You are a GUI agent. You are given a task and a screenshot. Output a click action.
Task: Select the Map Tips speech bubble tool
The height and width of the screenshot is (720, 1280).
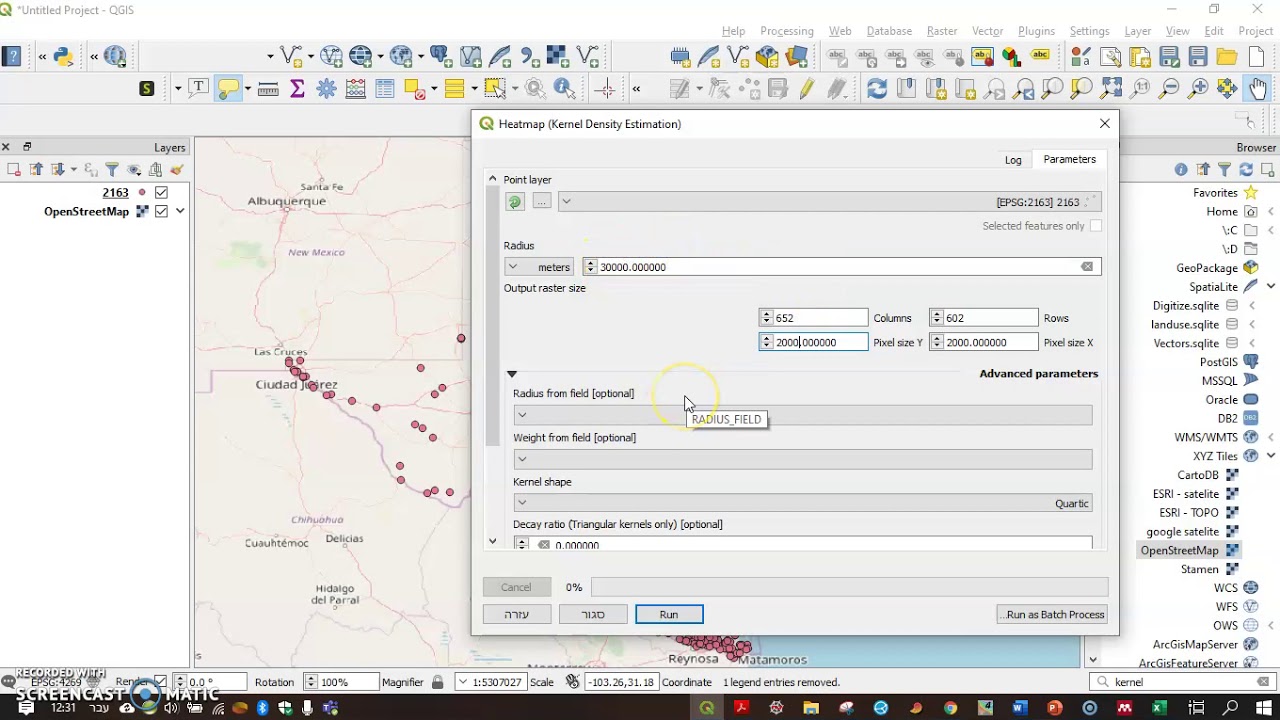click(x=228, y=88)
